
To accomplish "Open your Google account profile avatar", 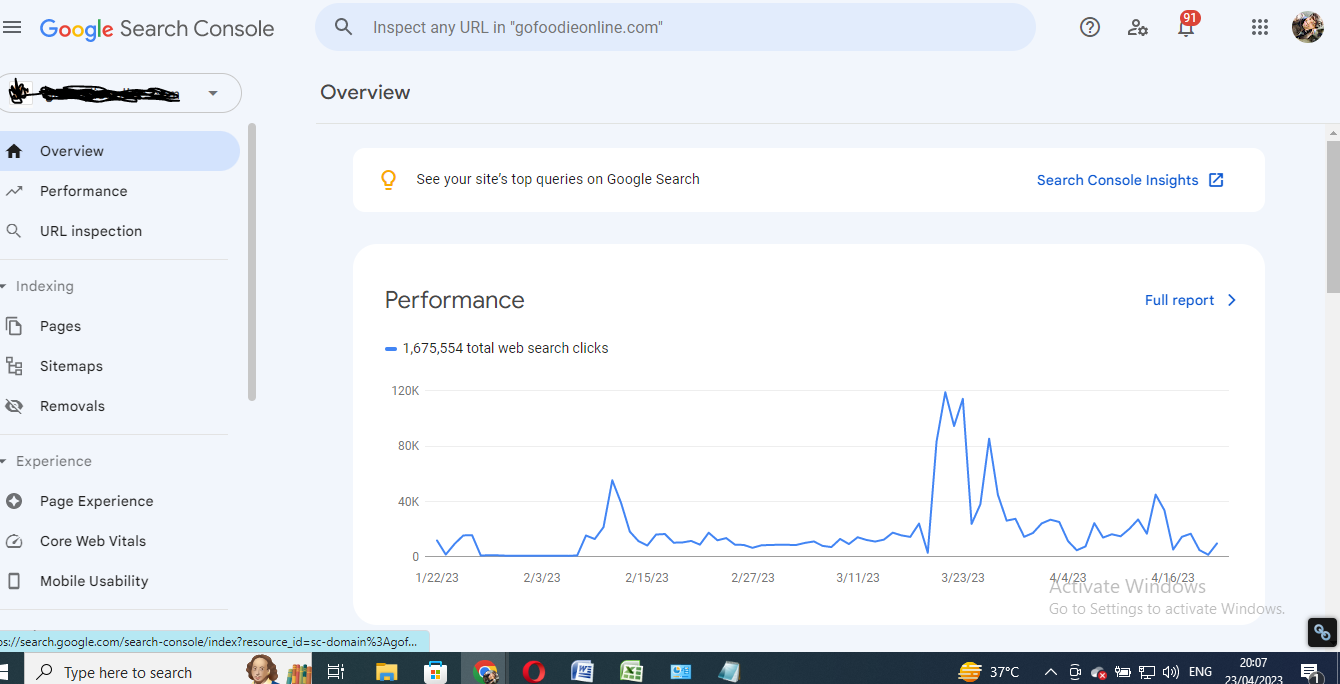I will coord(1308,27).
